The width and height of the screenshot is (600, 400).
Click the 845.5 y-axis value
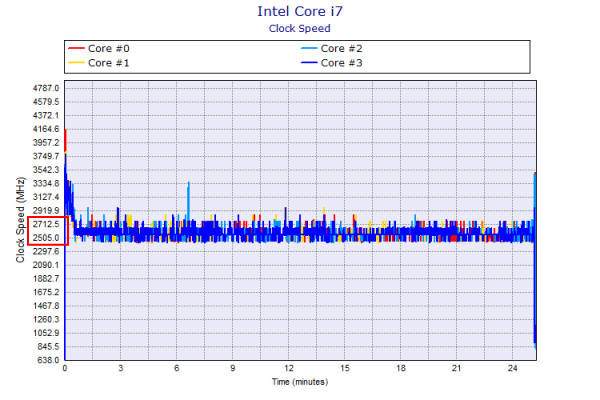click(x=48, y=346)
